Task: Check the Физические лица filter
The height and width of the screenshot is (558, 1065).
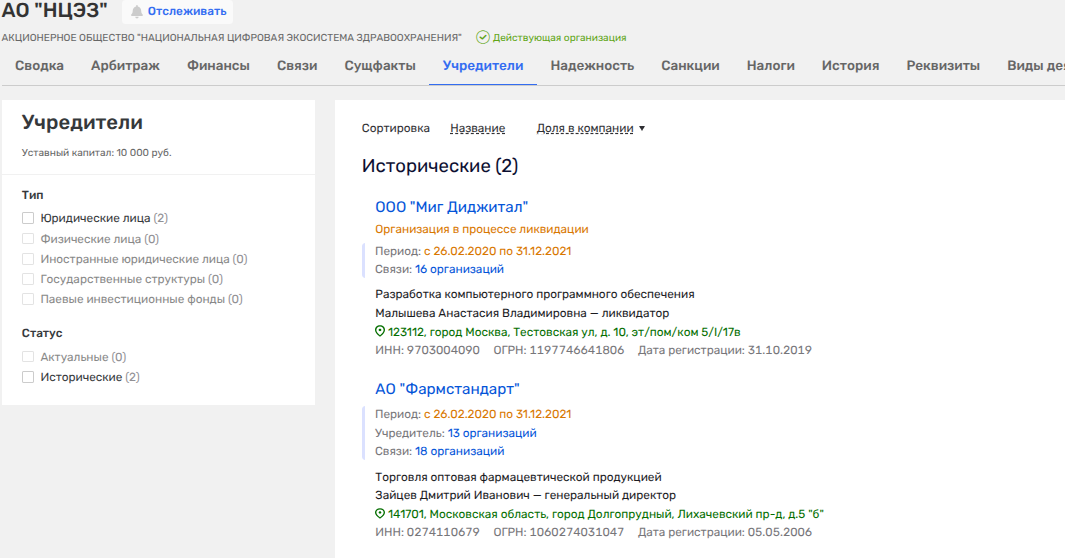Action: point(28,239)
